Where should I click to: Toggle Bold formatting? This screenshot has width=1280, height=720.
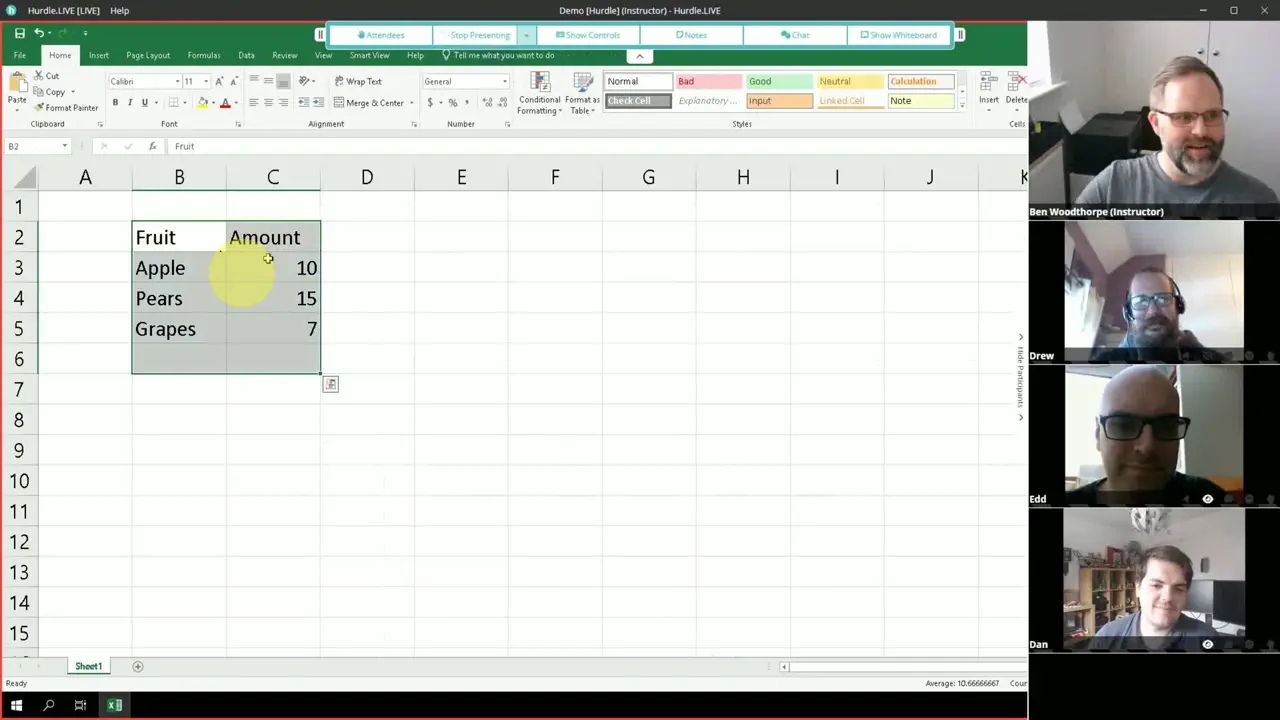pos(115,103)
